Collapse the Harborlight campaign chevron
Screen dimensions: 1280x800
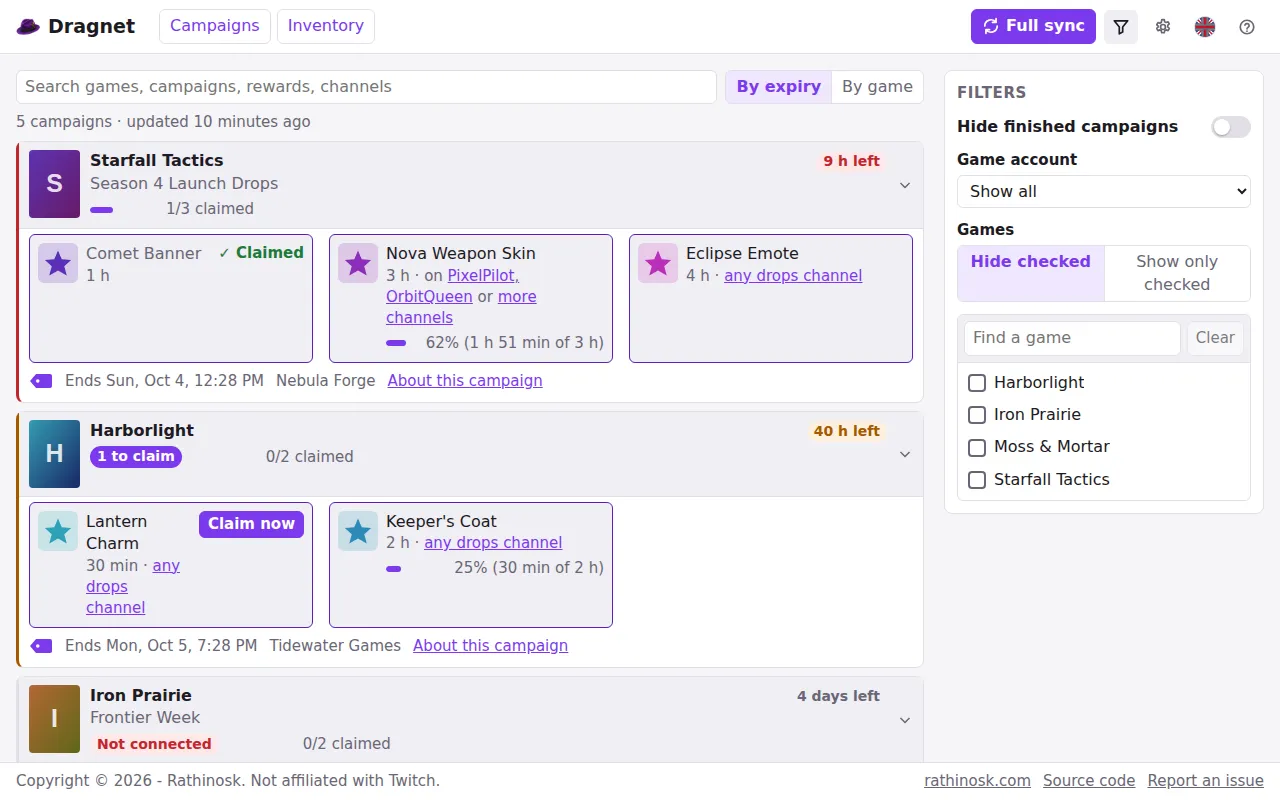coord(905,454)
